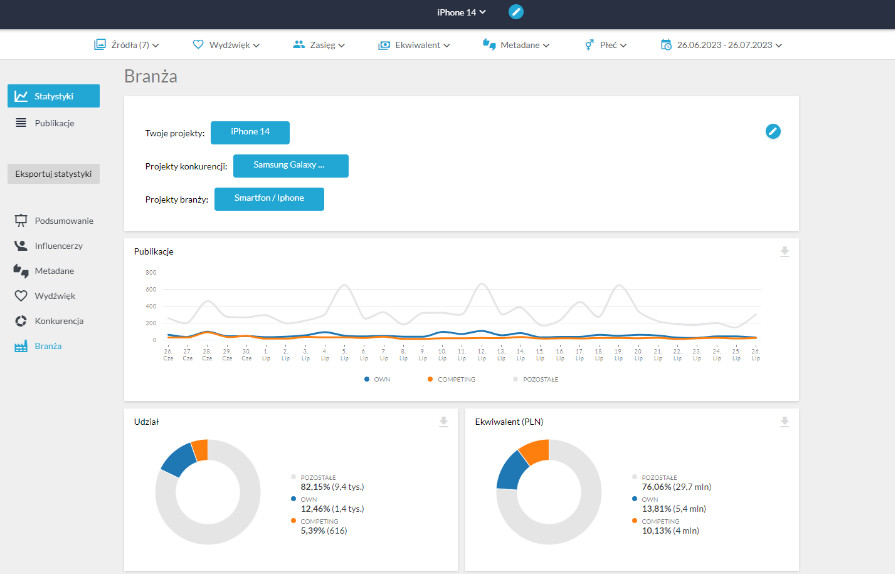The height and width of the screenshot is (574, 895).
Task: Toggle the OWN series in Publikacje legend
Action: pyautogui.click(x=377, y=379)
